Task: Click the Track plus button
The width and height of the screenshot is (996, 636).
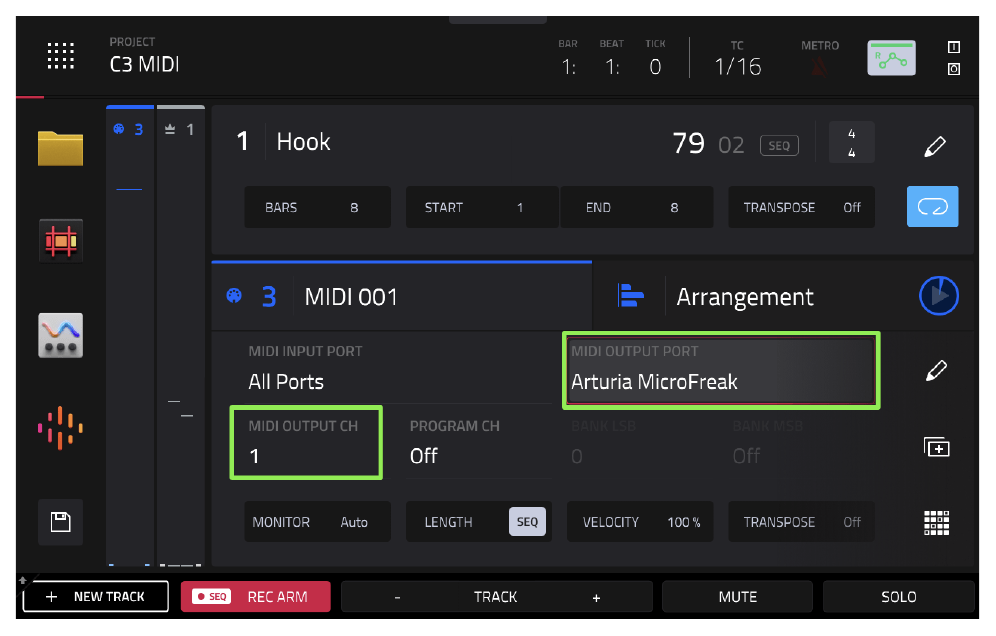Action: point(596,597)
